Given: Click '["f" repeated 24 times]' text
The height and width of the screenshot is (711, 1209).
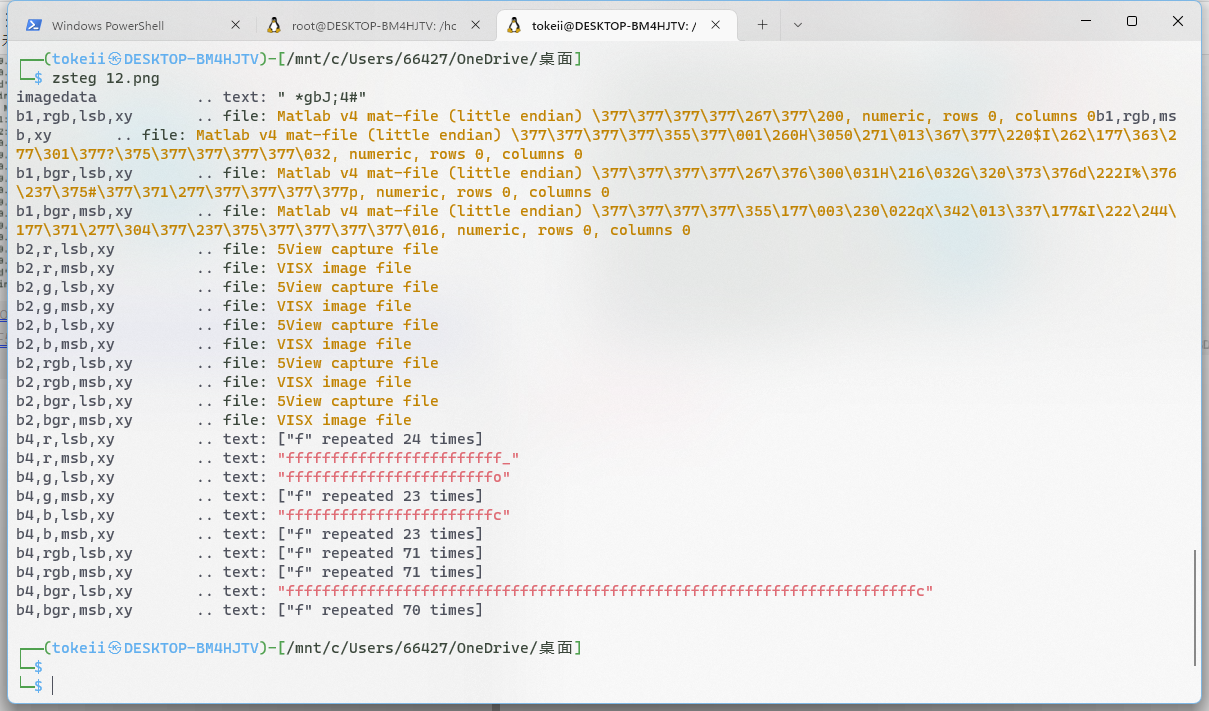Looking at the screenshot, I should tap(380, 439).
